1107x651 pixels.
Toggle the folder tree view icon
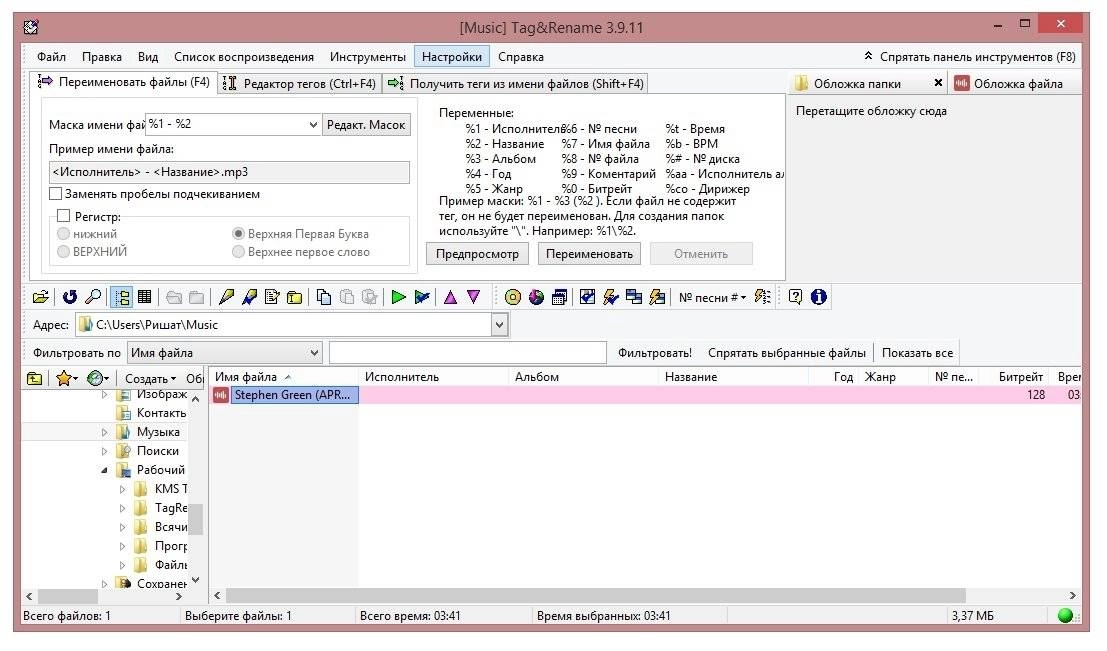121,297
